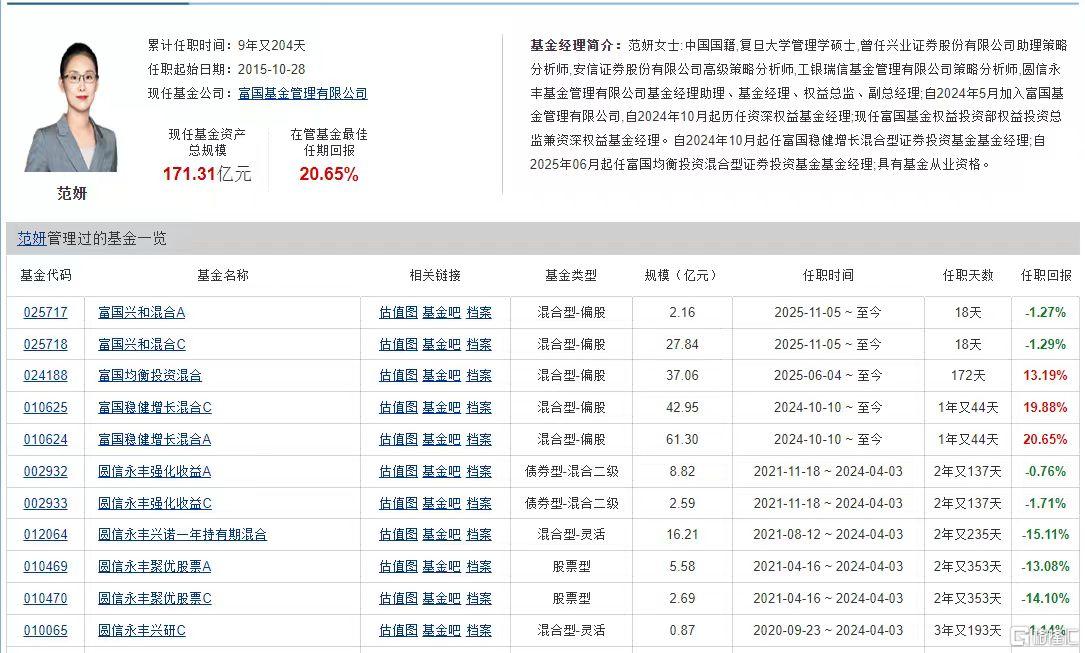The image size is (1085, 653).
Task: Open the 富国基金管理有限公司 company link
Action: point(301,93)
